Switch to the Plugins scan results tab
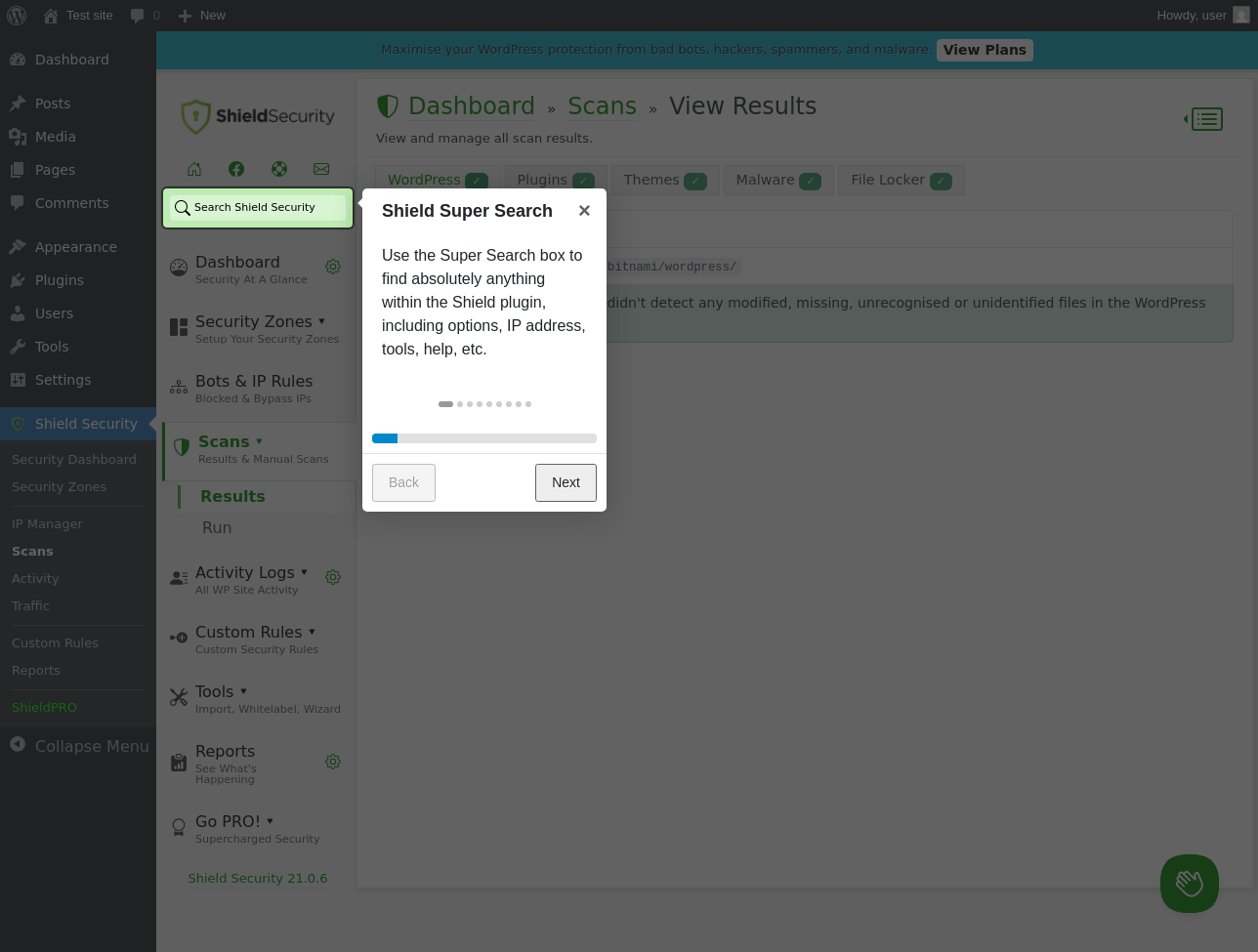This screenshot has width=1258, height=952. [556, 180]
